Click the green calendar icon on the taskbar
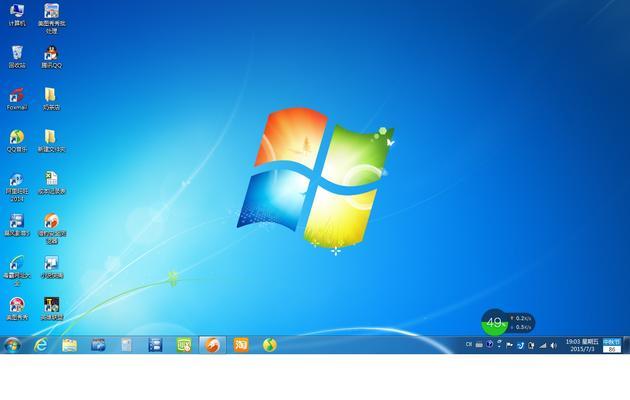Viewport: 630px width, 400px height. click(x=184, y=345)
